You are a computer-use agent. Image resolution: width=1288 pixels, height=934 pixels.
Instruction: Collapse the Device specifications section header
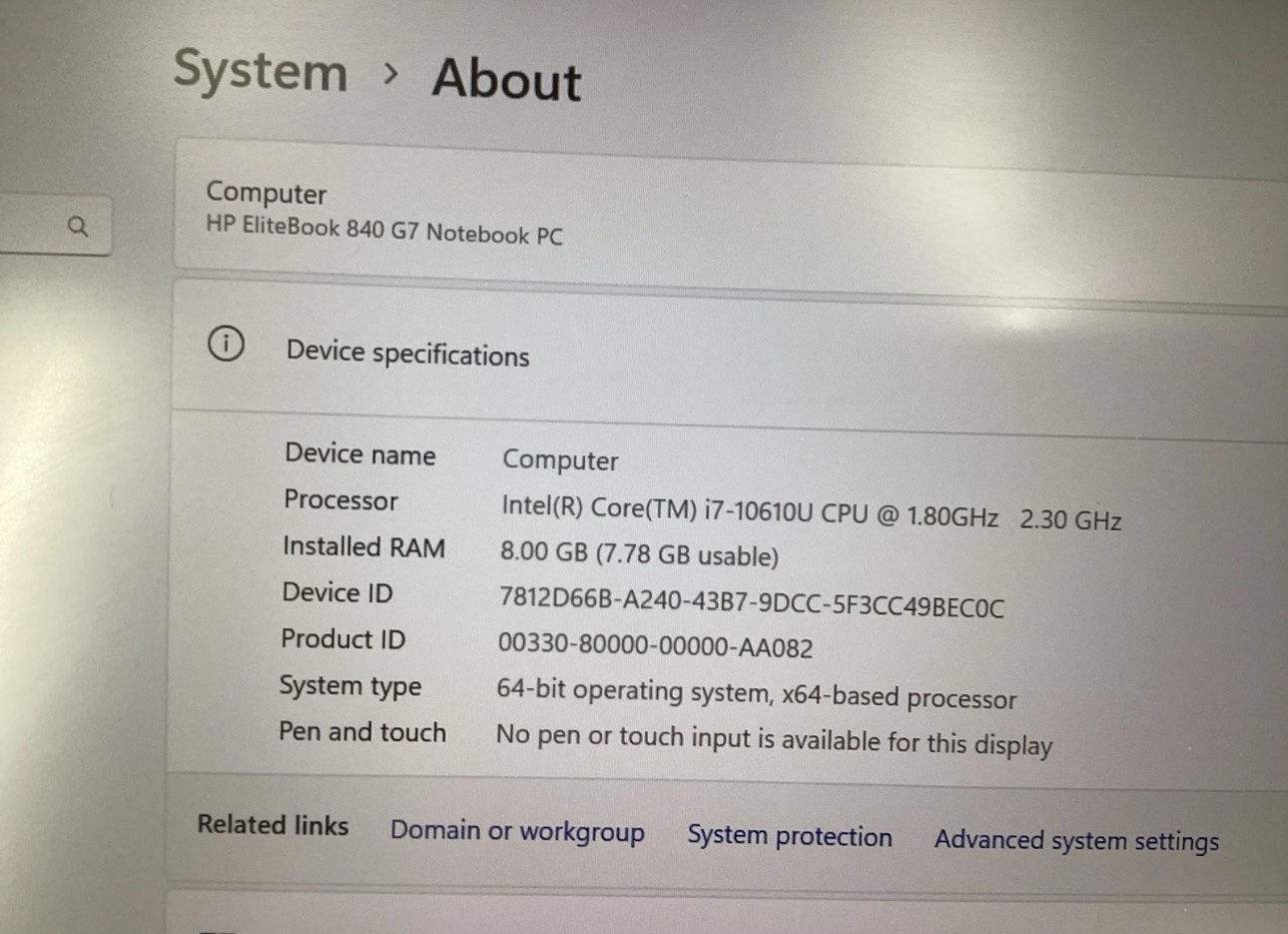point(731,354)
